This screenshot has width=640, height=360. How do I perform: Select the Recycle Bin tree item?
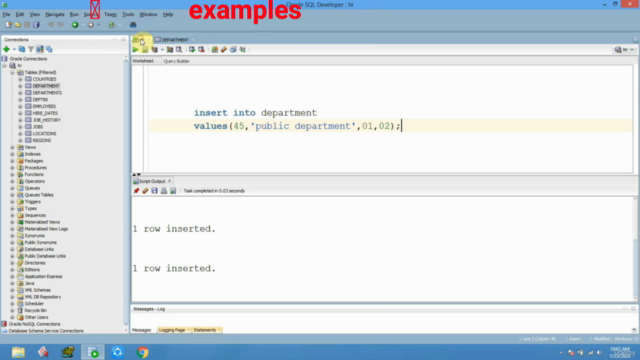coord(35,310)
